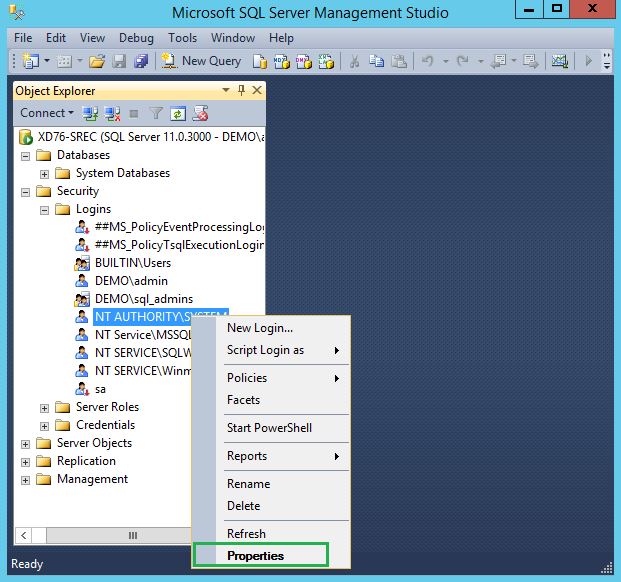Screen dimensions: 621x582
Task: Click the Connect Object Explorer icon
Action: point(90,113)
